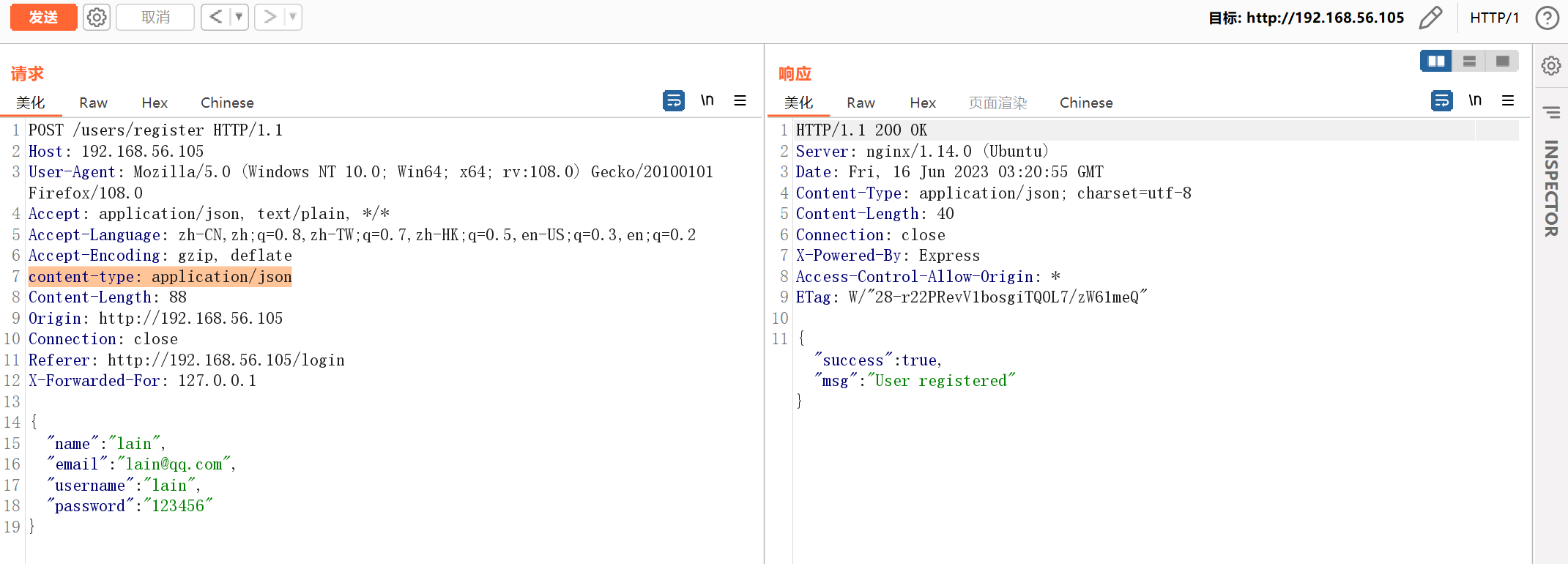The height and width of the screenshot is (564, 1568).
Task: Switch response view to Hex tab
Action: 923,103
